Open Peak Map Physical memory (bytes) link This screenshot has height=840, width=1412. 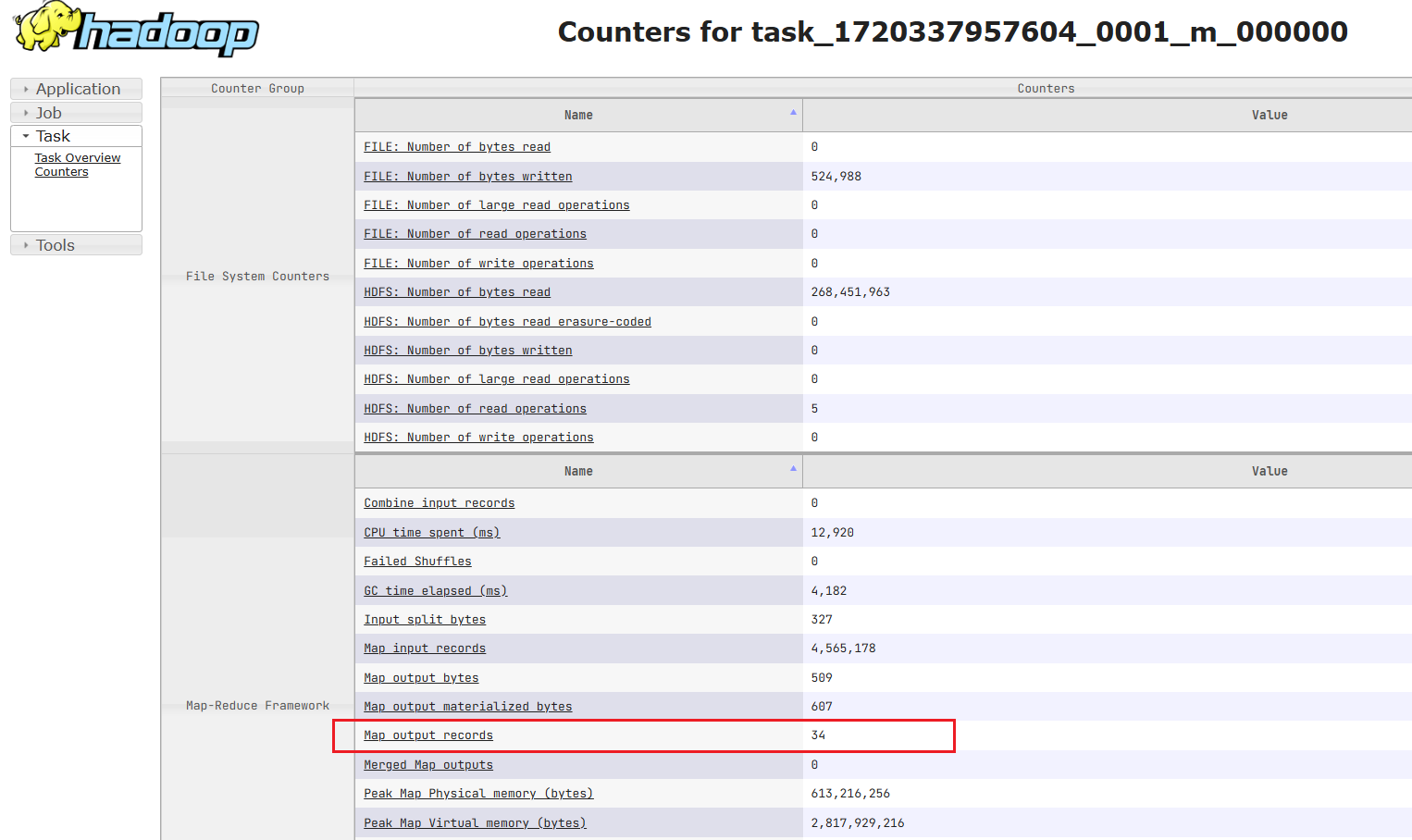tap(477, 794)
